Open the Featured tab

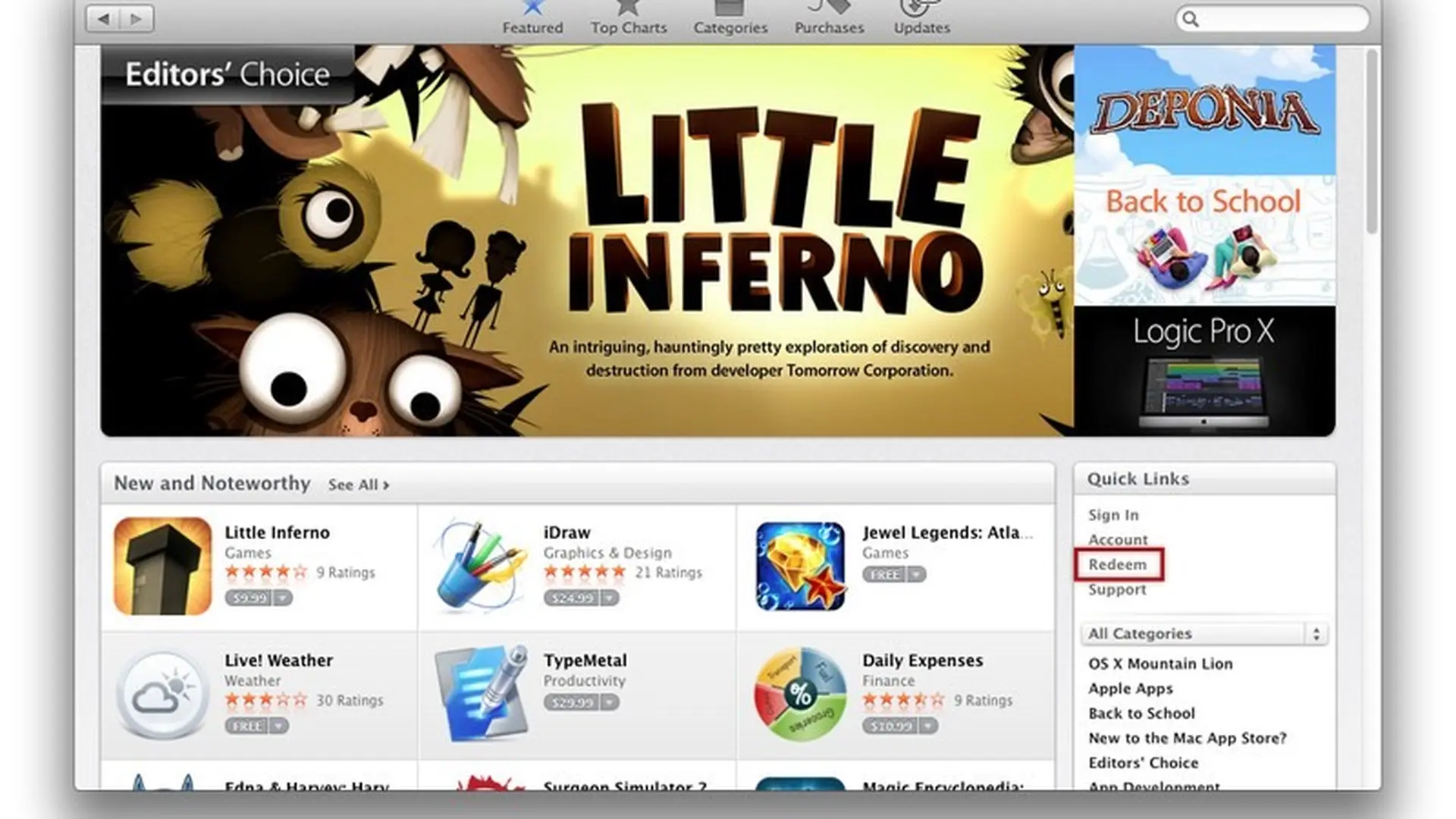pos(532,18)
